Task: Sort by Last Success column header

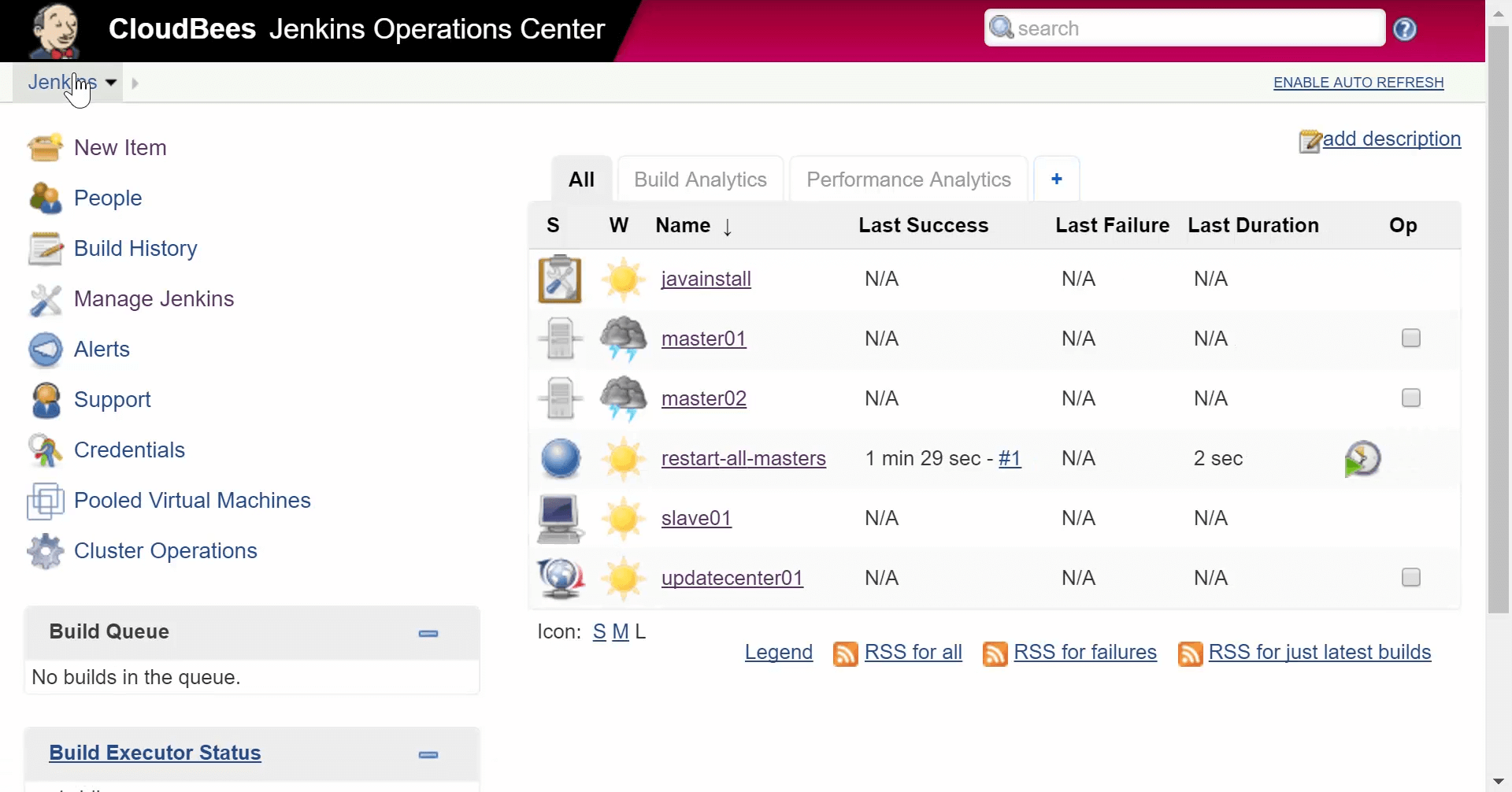Action: (923, 225)
